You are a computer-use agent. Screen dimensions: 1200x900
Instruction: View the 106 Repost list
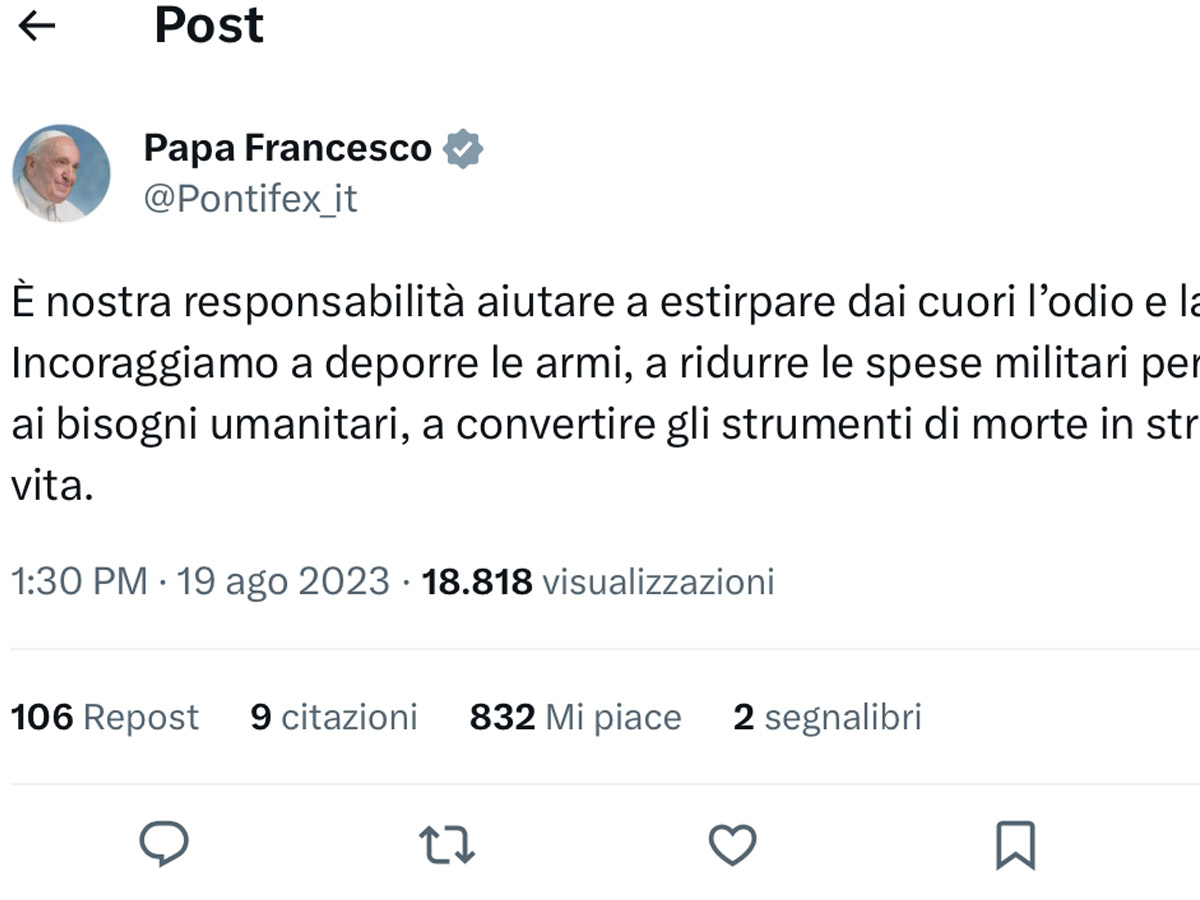[105, 717]
